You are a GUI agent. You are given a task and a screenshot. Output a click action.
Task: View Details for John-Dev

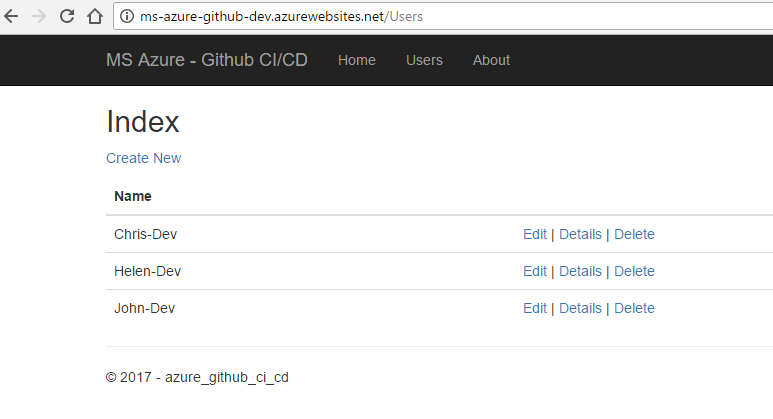(580, 308)
